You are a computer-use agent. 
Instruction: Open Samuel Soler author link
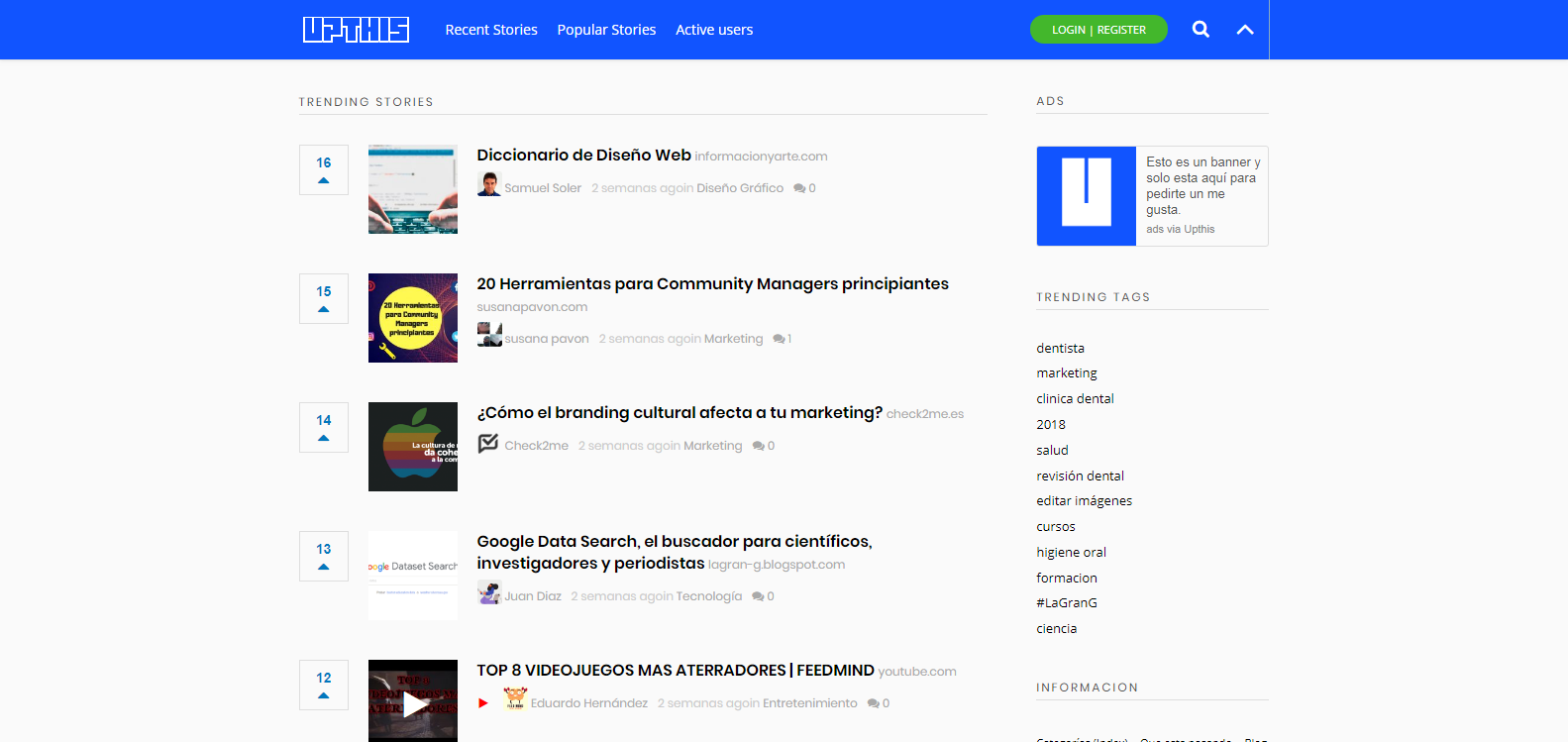pos(543,188)
